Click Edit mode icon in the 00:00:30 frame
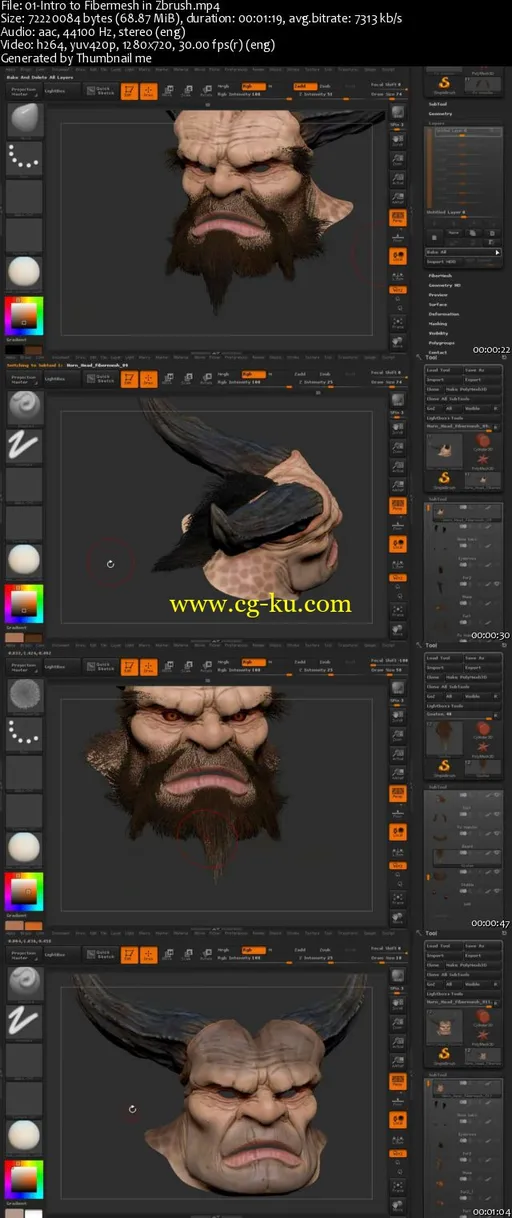This screenshot has height=1218, width=512. (129, 378)
